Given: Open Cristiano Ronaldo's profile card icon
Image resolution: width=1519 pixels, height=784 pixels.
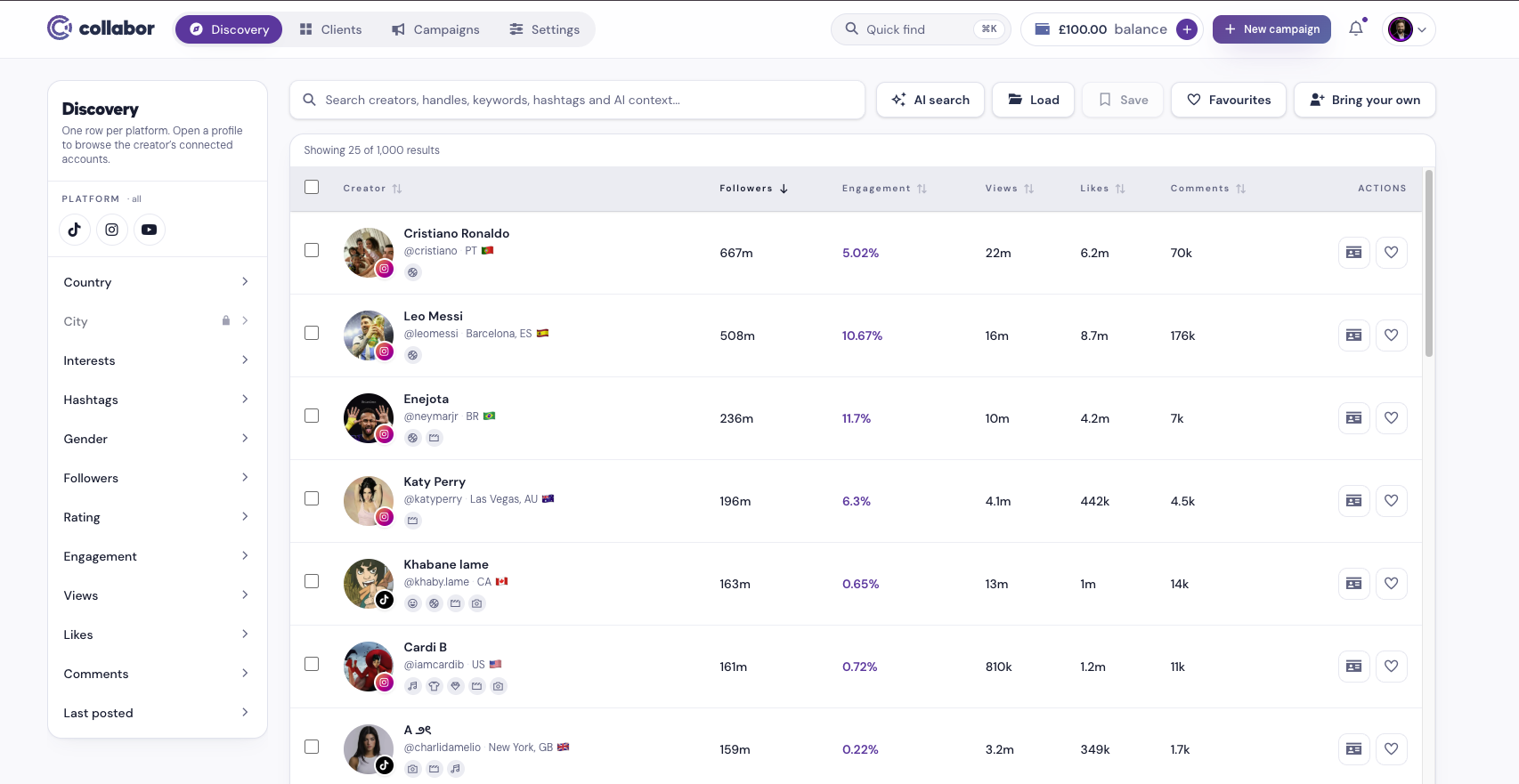Looking at the screenshot, I should (1354, 253).
